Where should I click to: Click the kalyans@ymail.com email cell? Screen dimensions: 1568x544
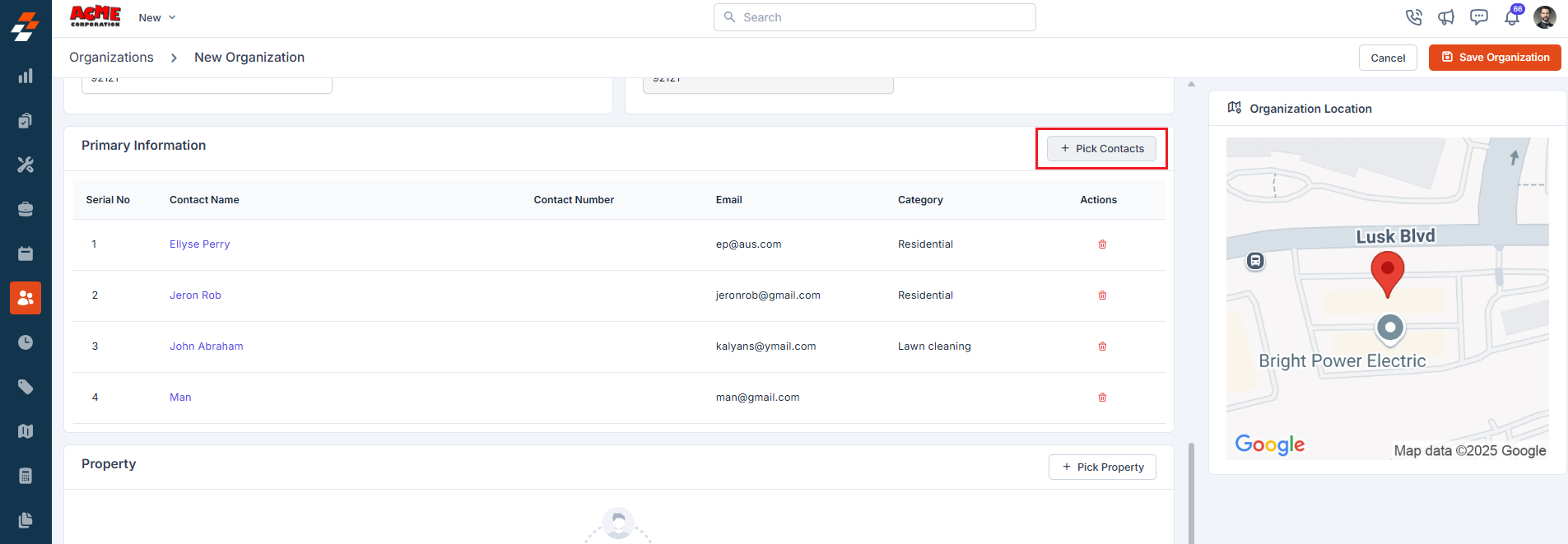766,346
